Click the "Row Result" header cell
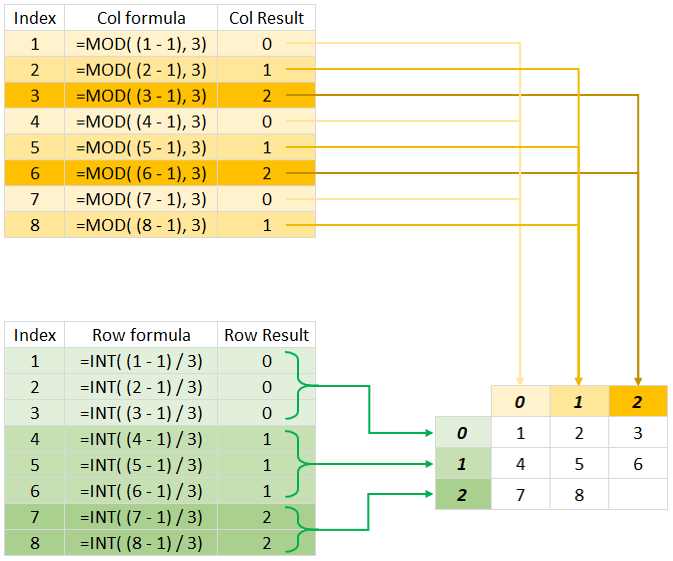 coord(266,335)
